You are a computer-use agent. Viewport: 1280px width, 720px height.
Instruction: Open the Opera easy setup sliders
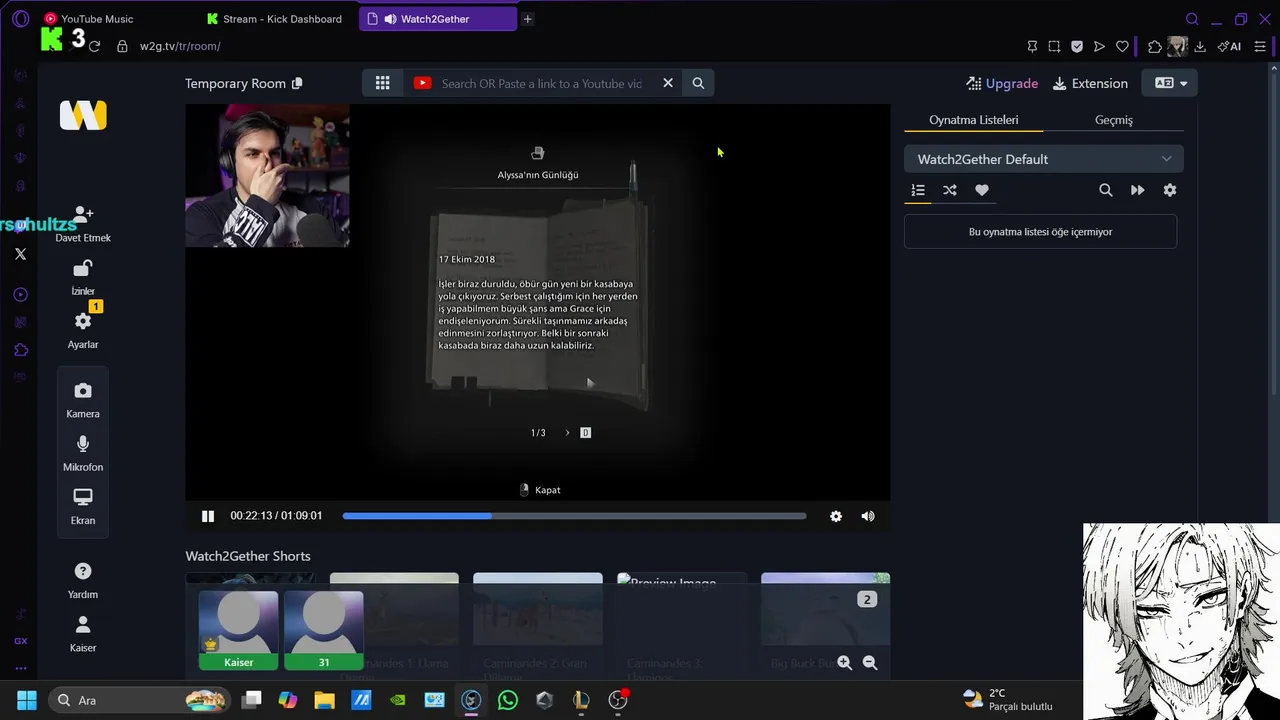tap(1260, 46)
